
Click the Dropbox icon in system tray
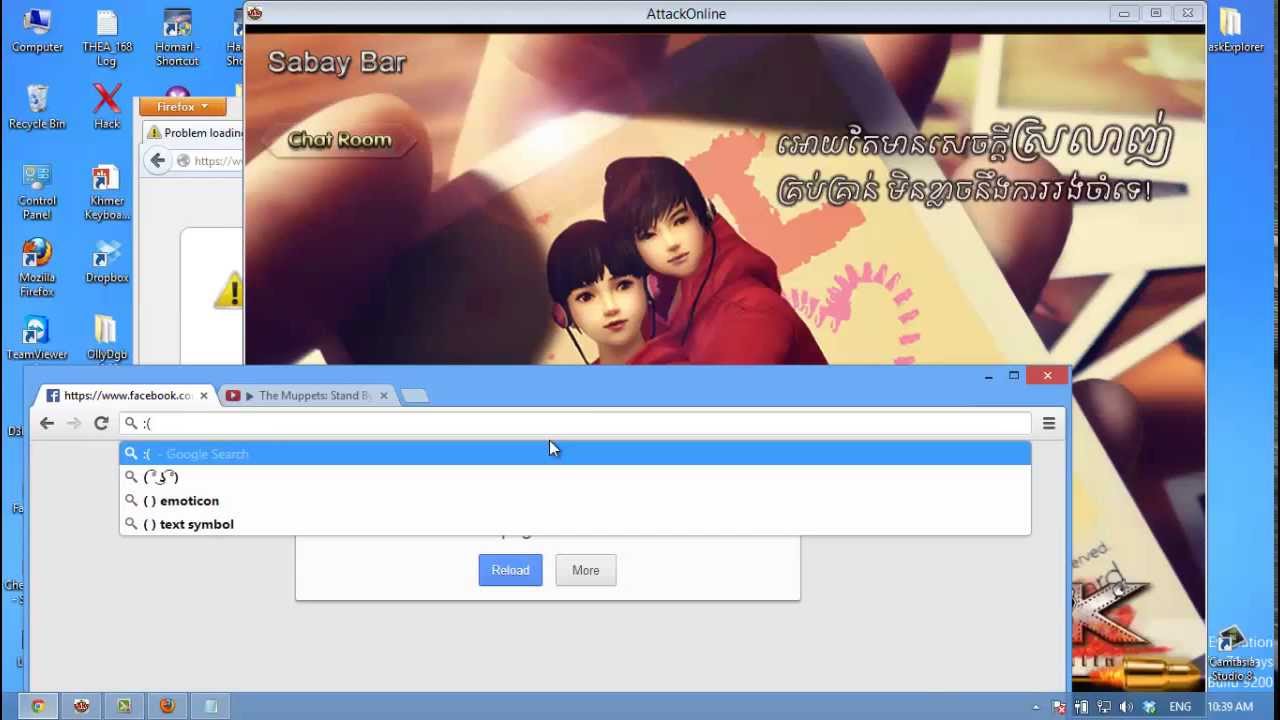click(1150, 707)
